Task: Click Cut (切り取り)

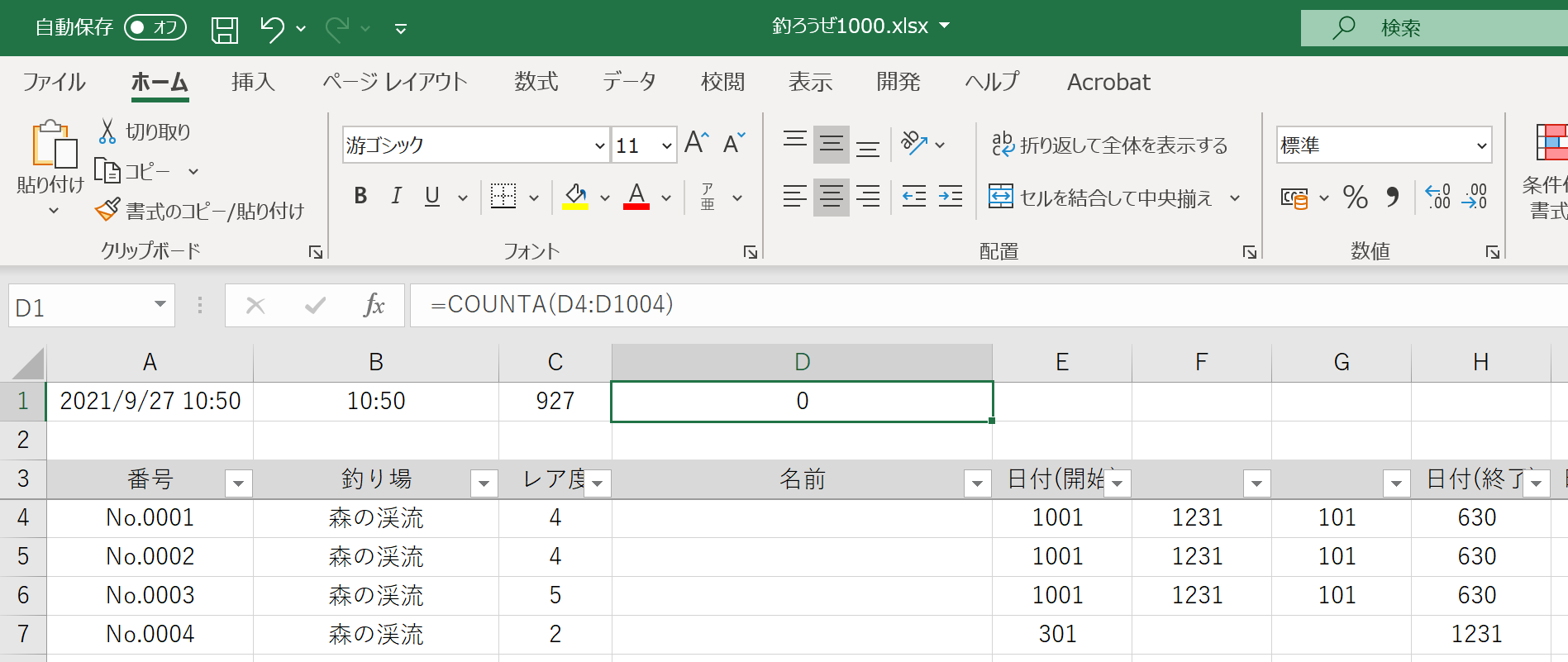Action: (x=145, y=131)
